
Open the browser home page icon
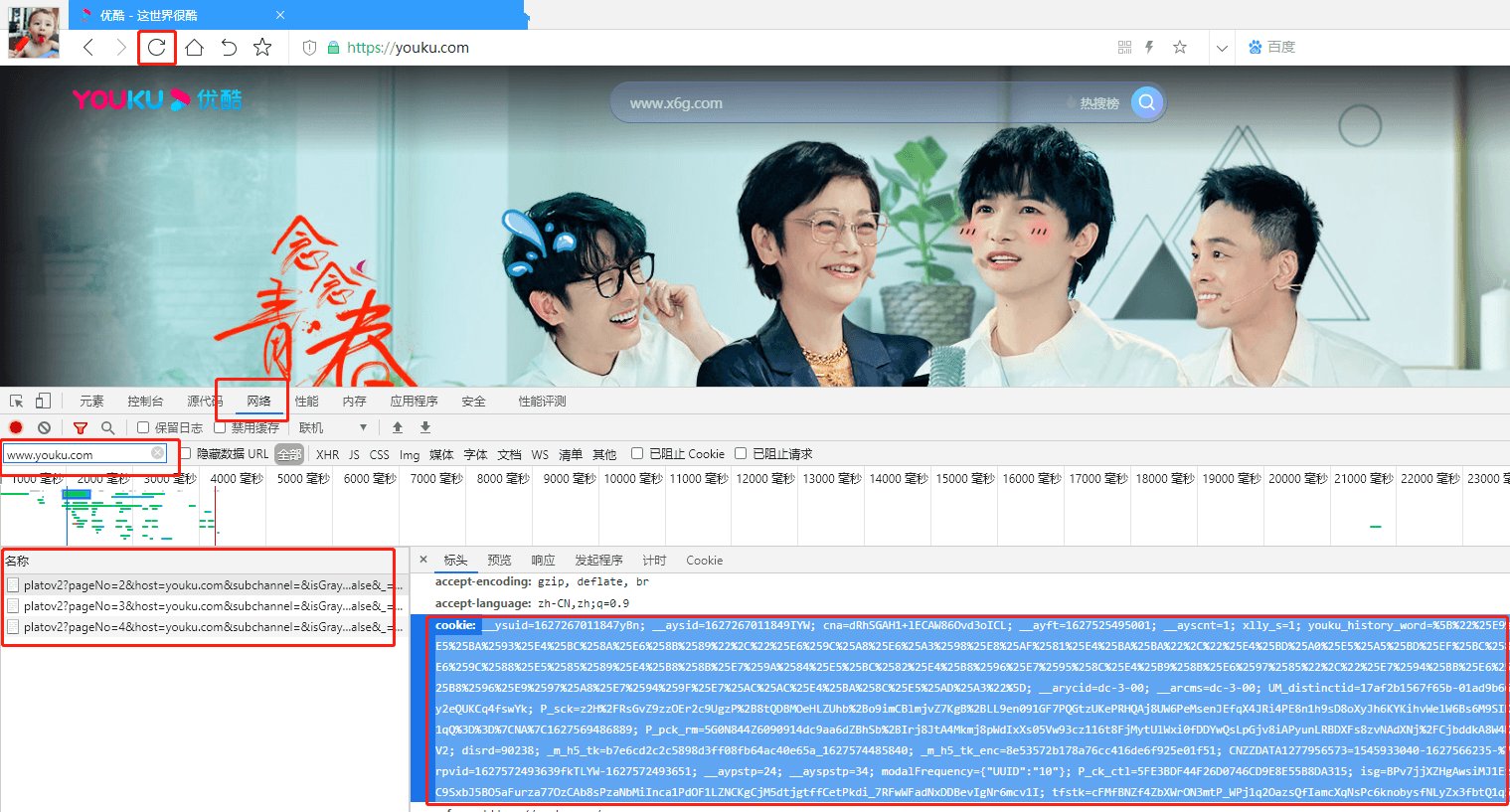194,47
